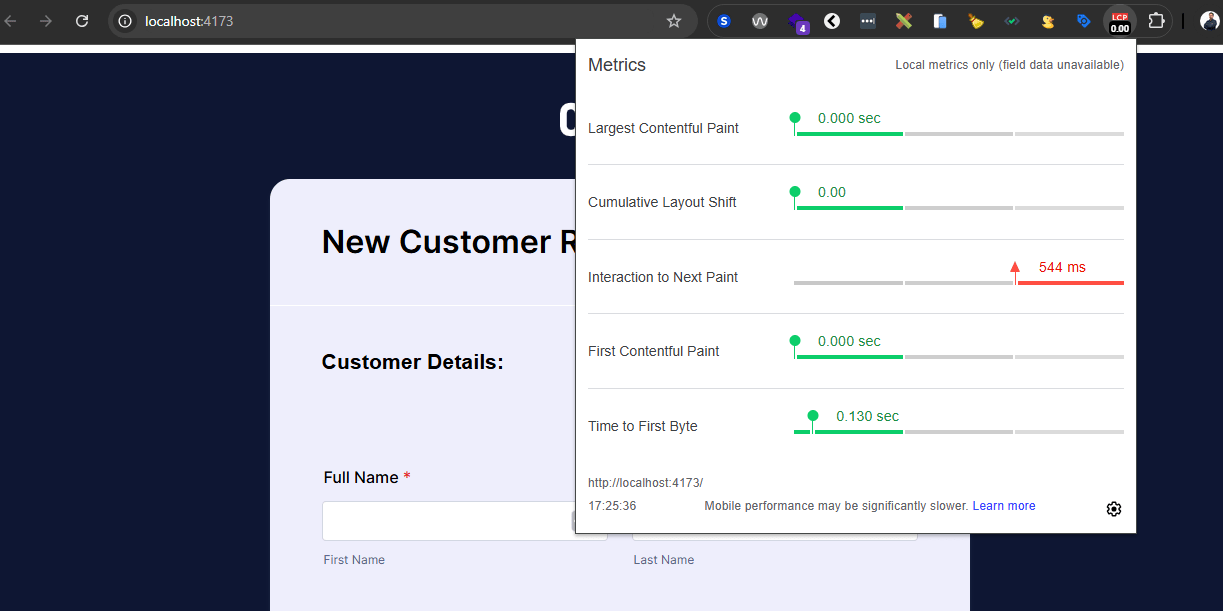Click the white circle left-chevron extension
Screen dimensions: 1223x611
click(832, 21)
